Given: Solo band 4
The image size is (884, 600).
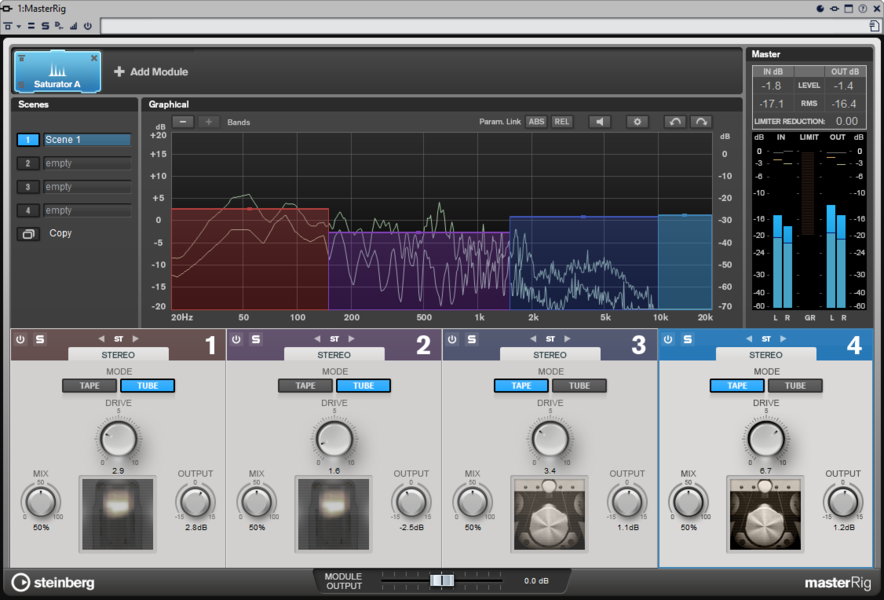Looking at the screenshot, I should pyautogui.click(x=688, y=339).
